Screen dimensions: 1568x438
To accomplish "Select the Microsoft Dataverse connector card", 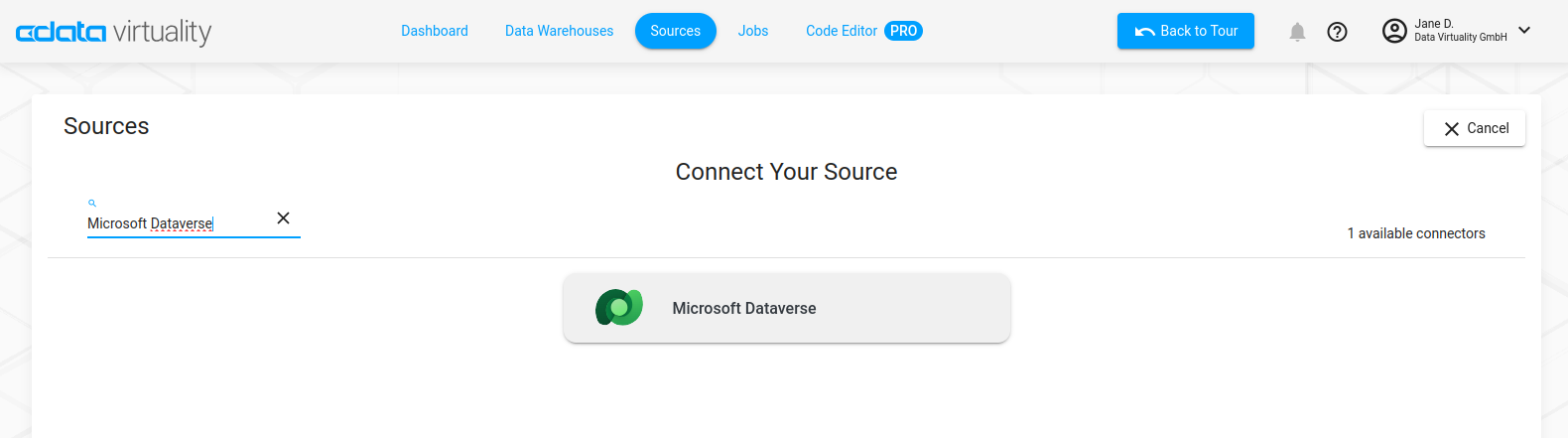I will [786, 308].
